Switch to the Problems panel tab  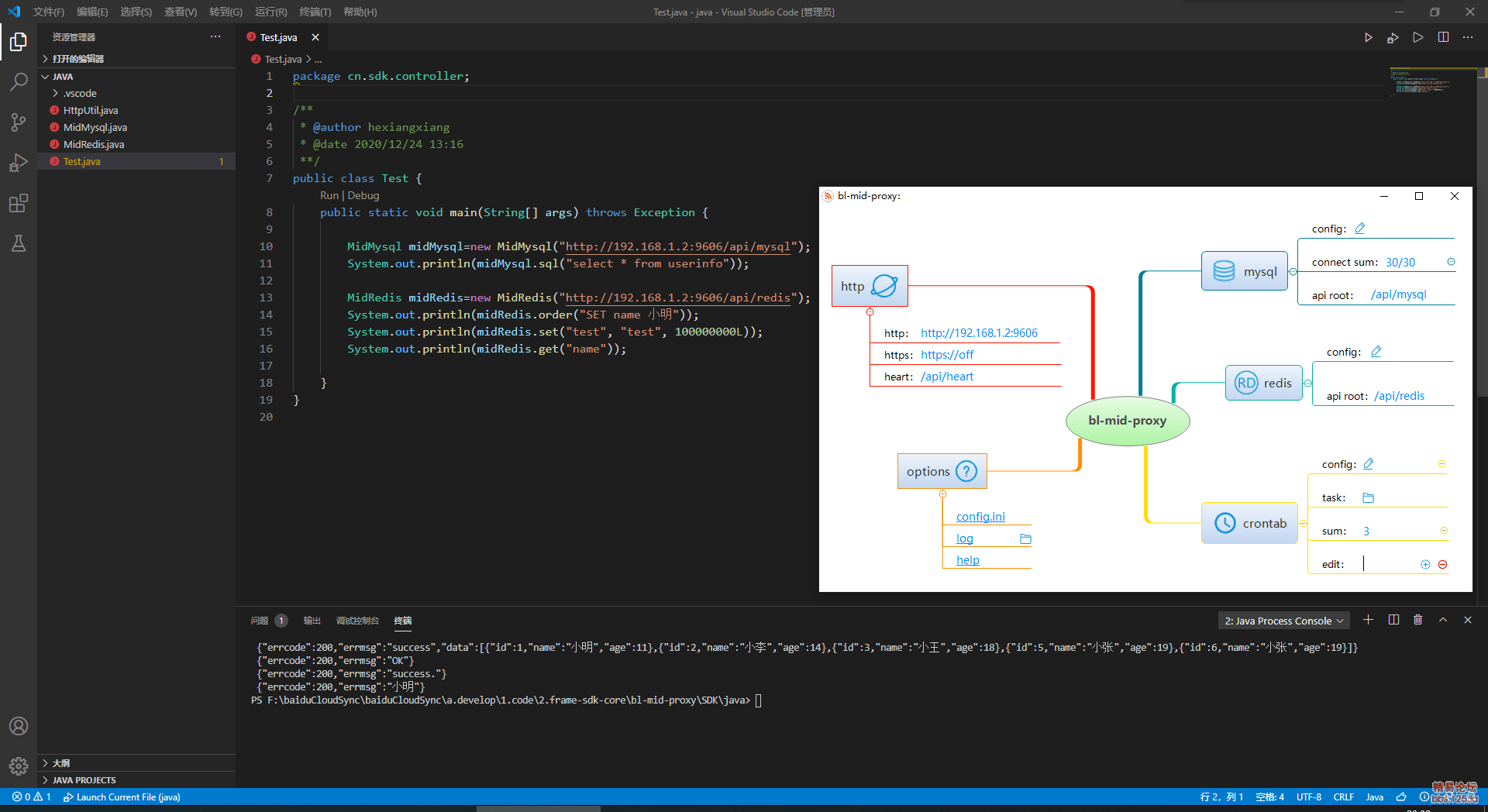(268, 621)
